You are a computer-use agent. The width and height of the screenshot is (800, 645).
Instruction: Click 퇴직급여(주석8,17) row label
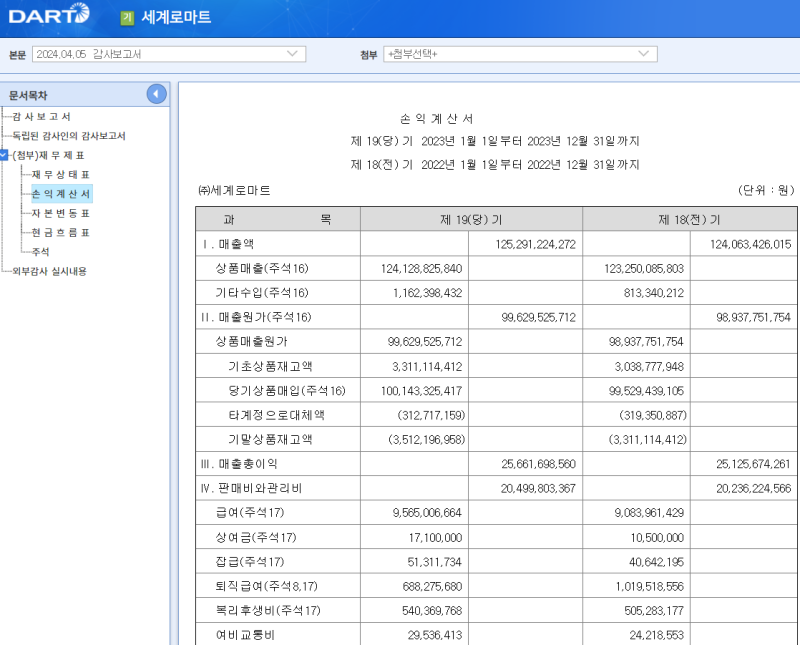tap(266, 586)
